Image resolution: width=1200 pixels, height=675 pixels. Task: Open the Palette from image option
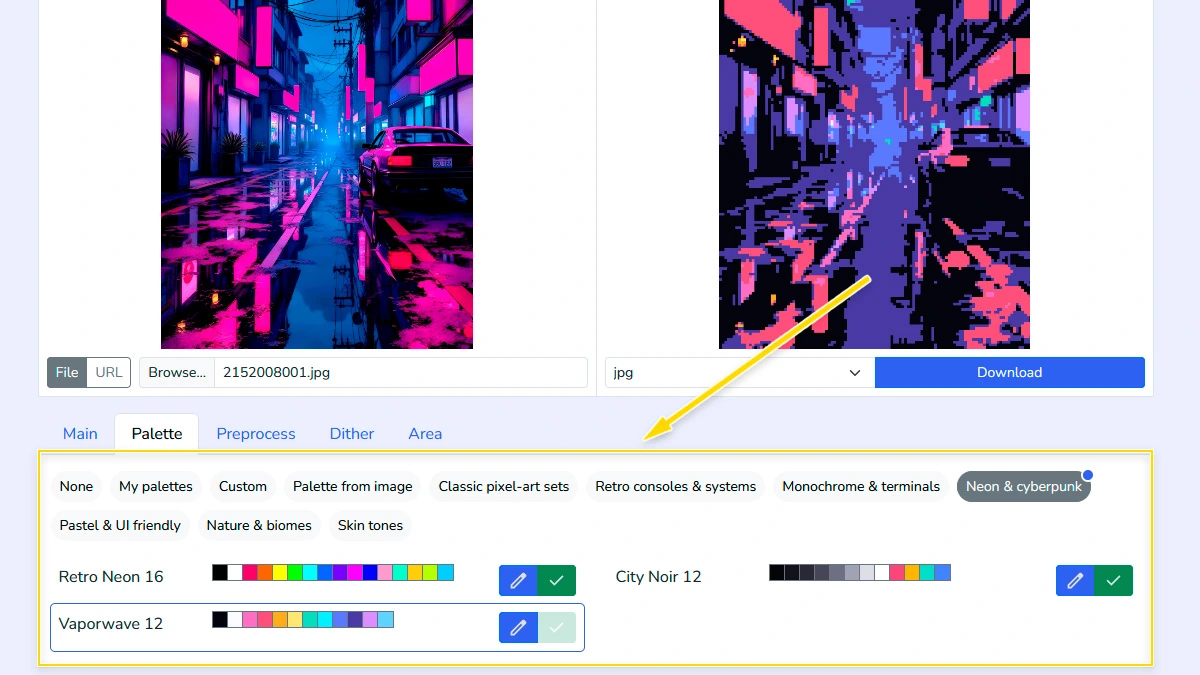tap(351, 486)
